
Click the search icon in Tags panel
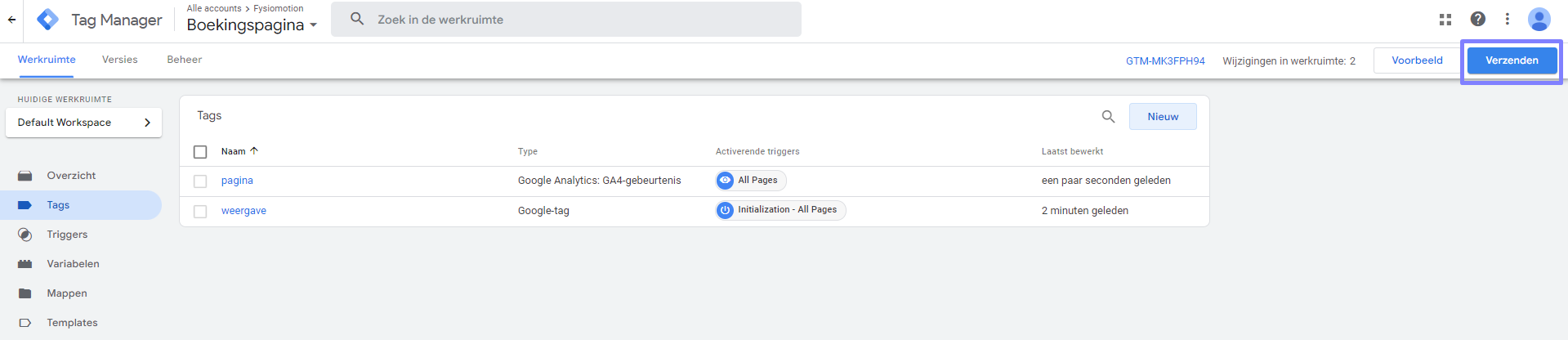(x=1108, y=116)
